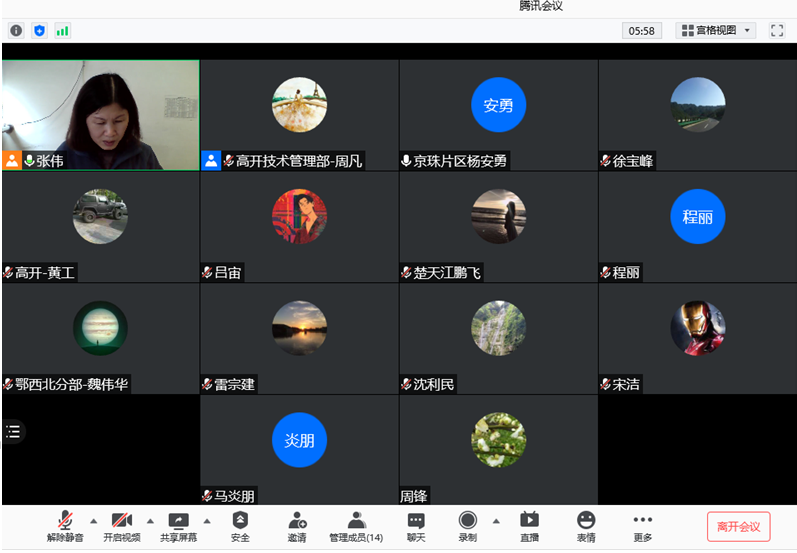Expand audio options arrow beside 解除静音
797x553 pixels.
coord(94,521)
